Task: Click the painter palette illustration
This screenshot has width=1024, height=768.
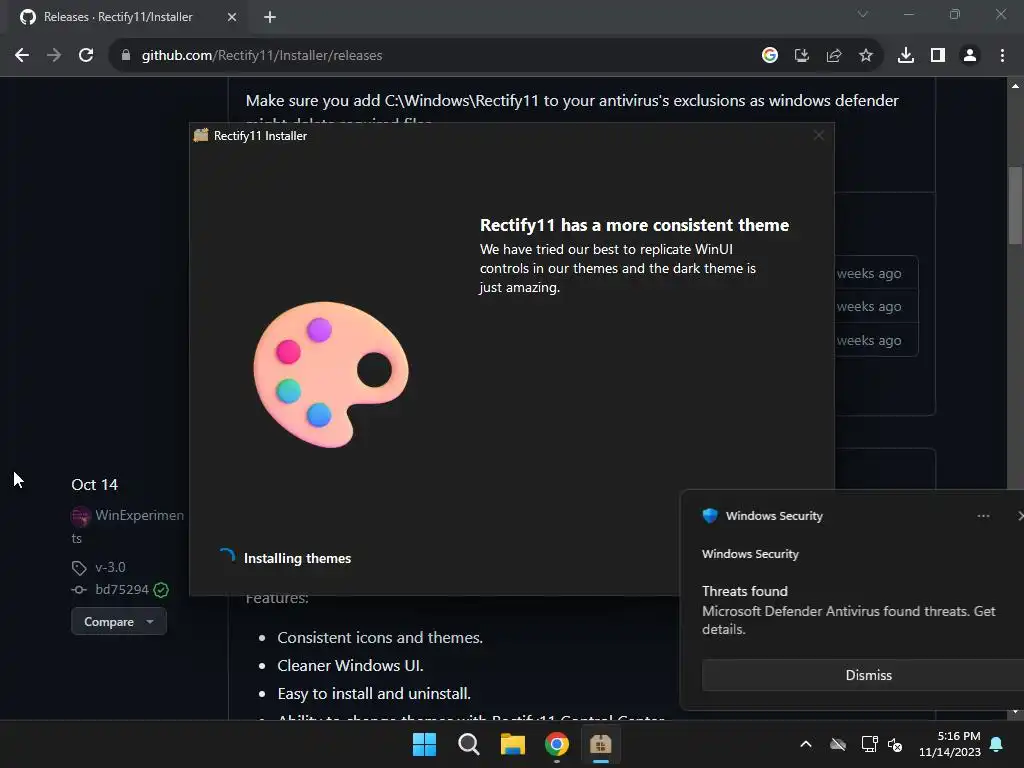Action: point(330,374)
